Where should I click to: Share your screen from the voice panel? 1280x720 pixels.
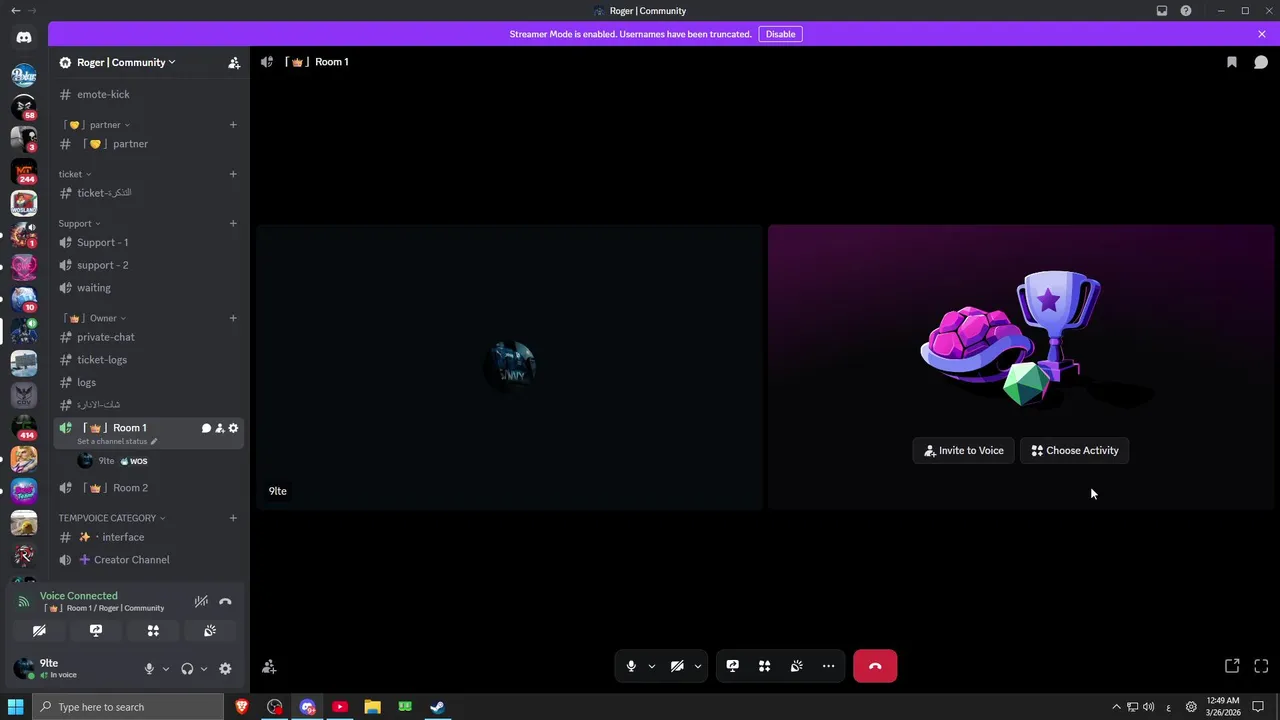pos(96,631)
